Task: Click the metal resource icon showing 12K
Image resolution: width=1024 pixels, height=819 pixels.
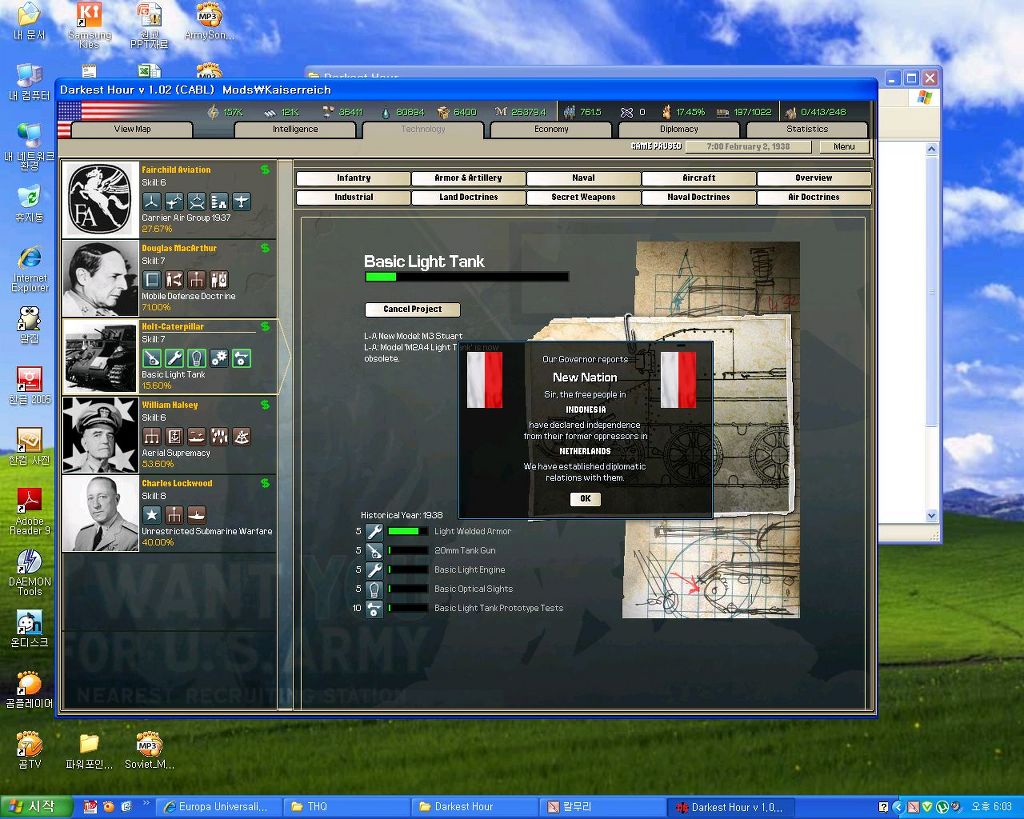Action: (x=269, y=113)
